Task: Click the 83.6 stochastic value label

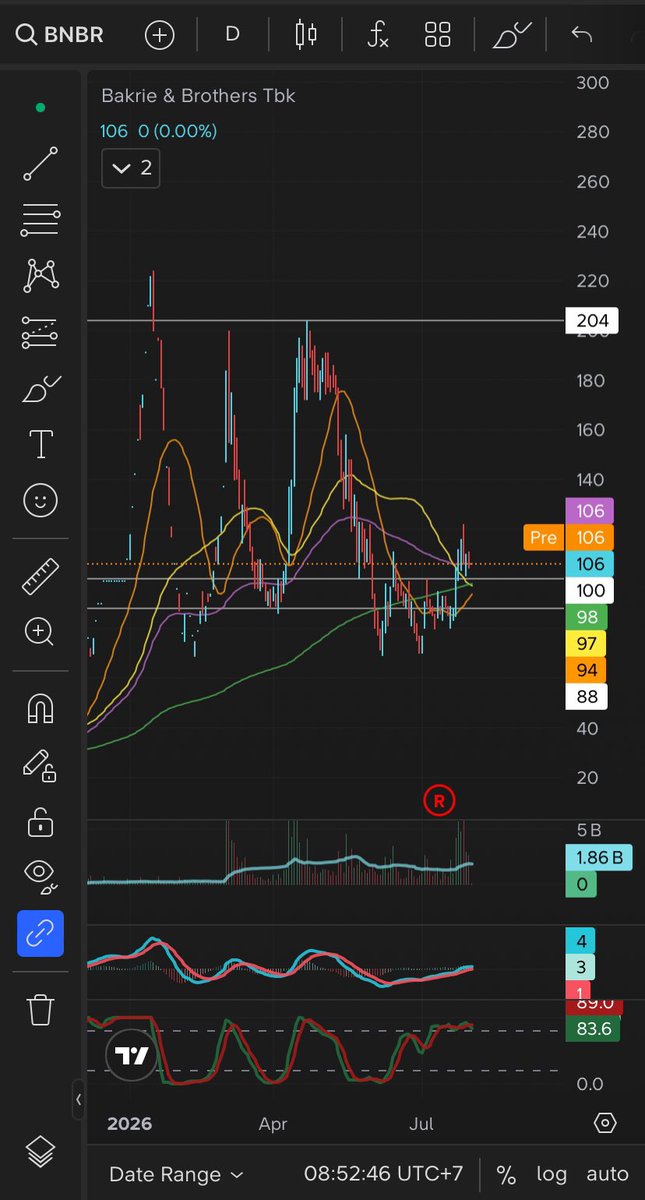Action: point(593,1028)
